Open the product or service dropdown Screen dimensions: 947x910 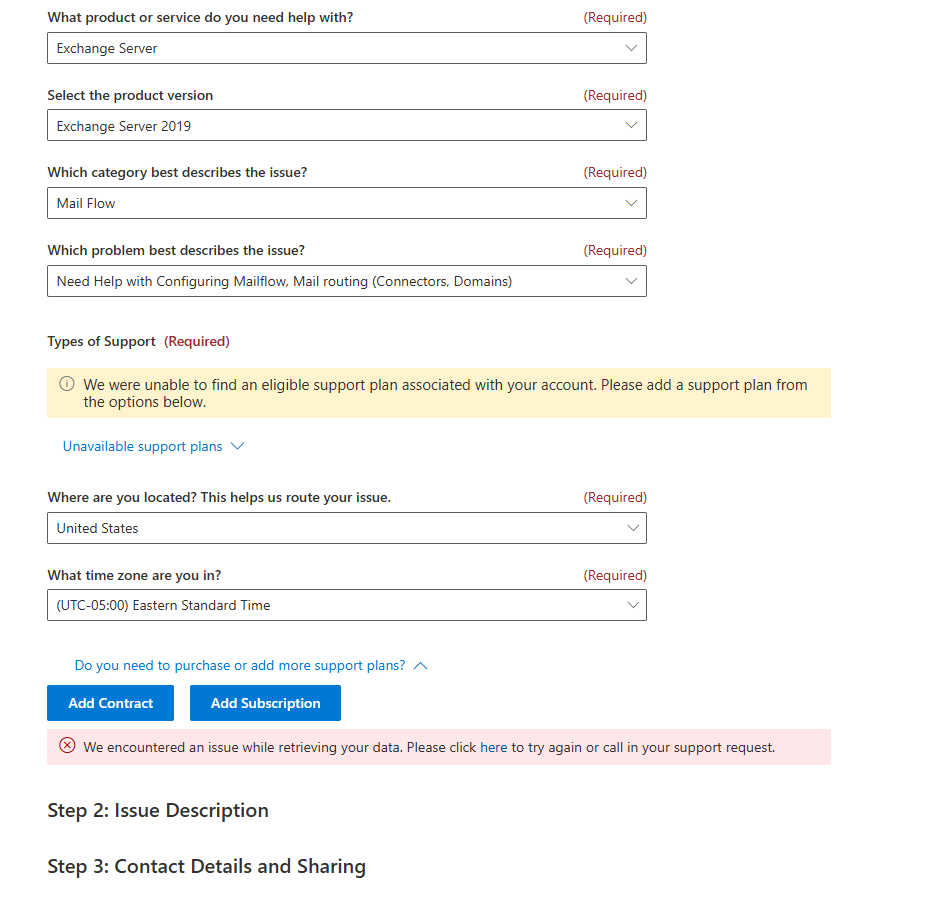coord(347,48)
